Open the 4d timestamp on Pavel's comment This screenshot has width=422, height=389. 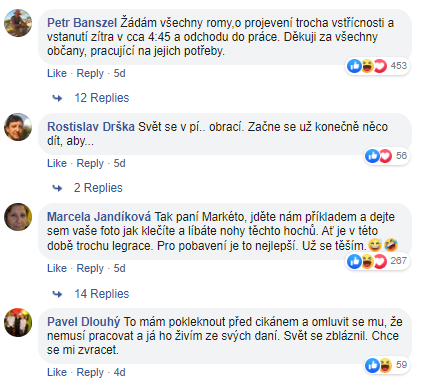[x=119, y=372]
